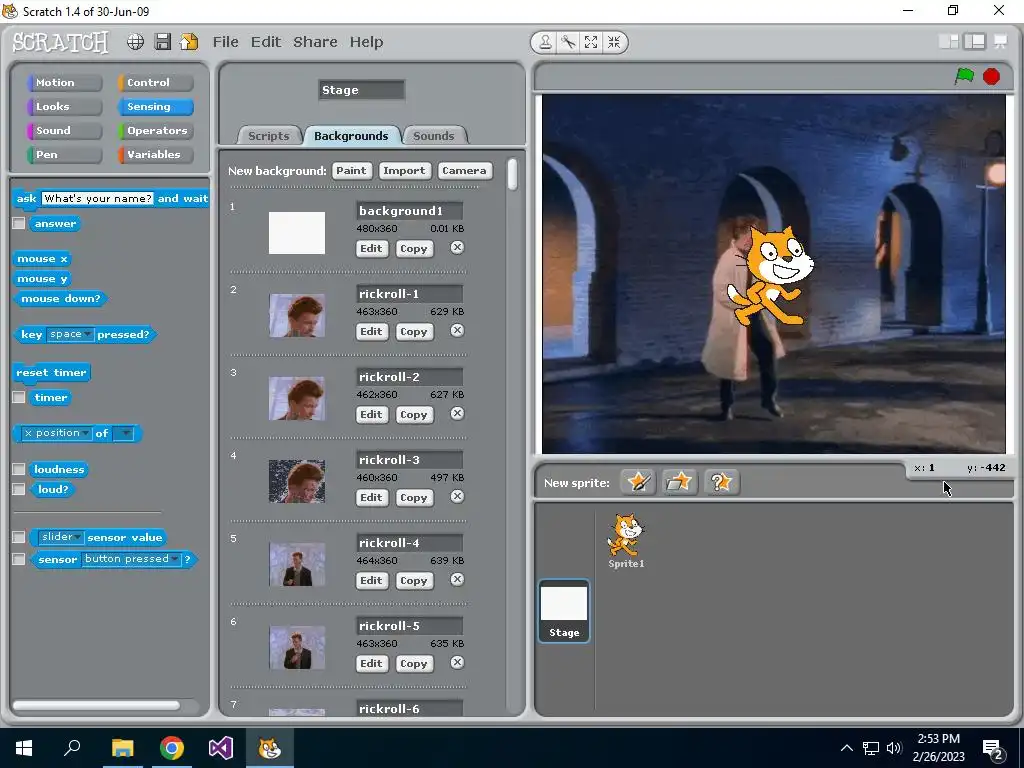Toggle the timer reporter checkbox

(x=19, y=397)
